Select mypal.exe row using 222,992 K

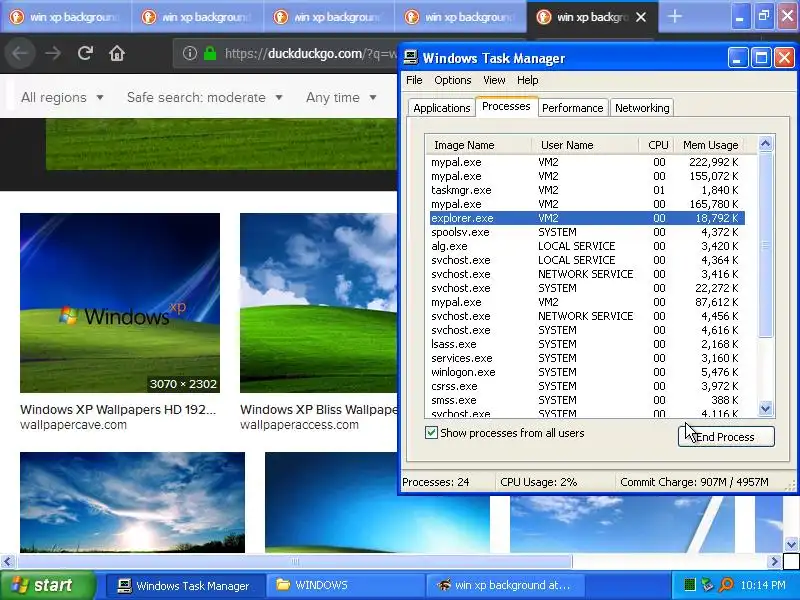click(586, 162)
